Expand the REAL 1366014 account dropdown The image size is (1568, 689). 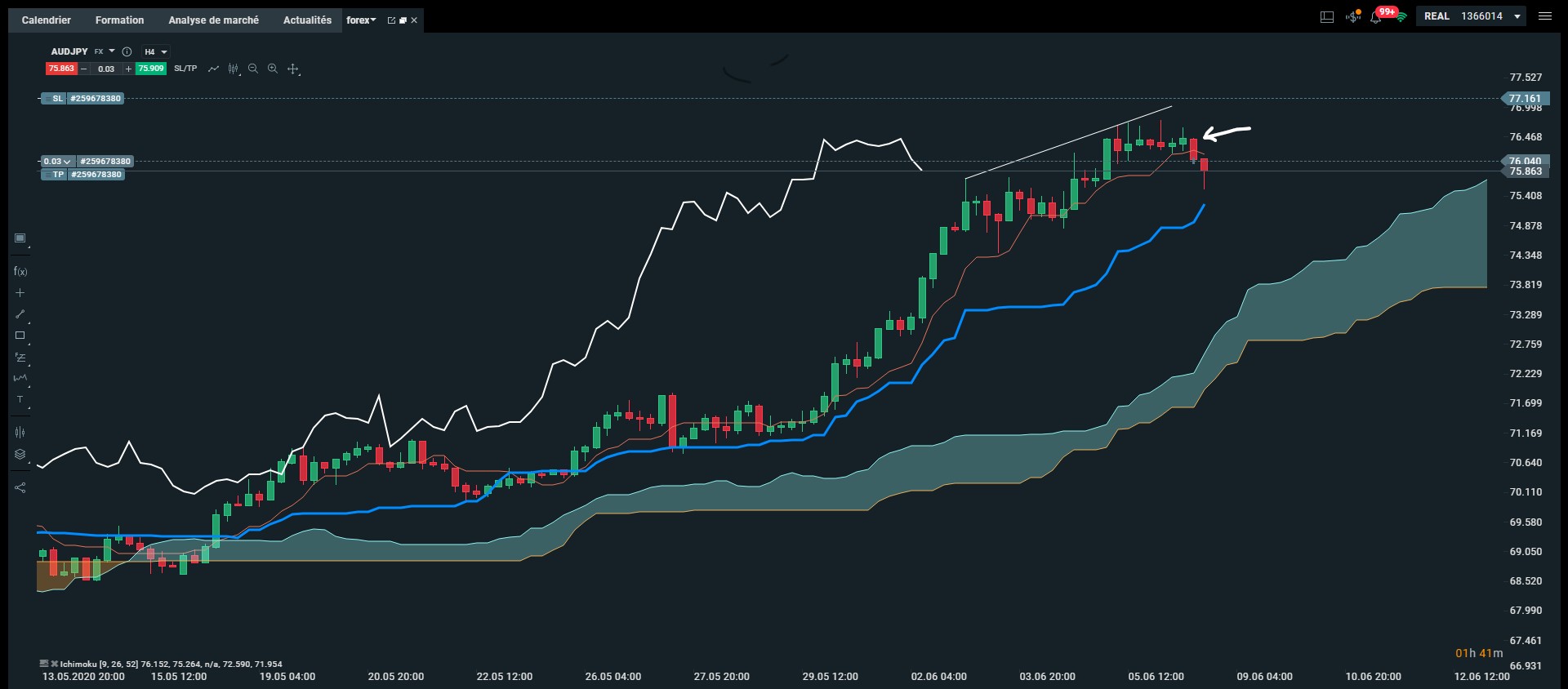pyautogui.click(x=1472, y=16)
